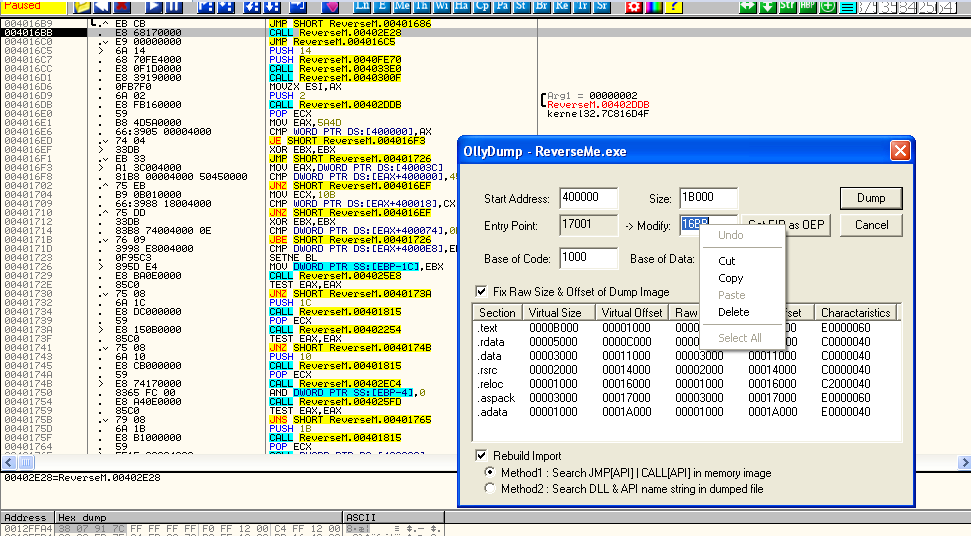This screenshot has width=971, height=536.
Task: Click the Modify entry point field
Action: [708, 225]
